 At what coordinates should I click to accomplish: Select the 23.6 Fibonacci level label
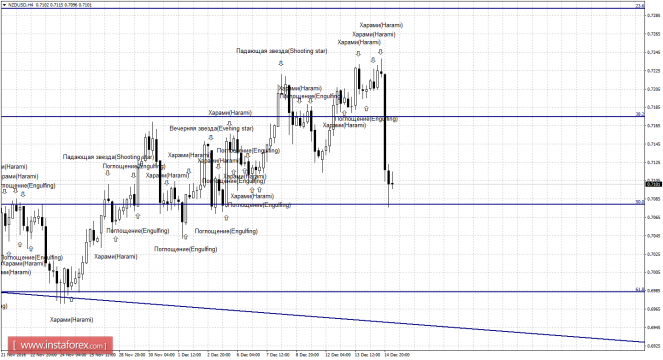coord(640,6)
